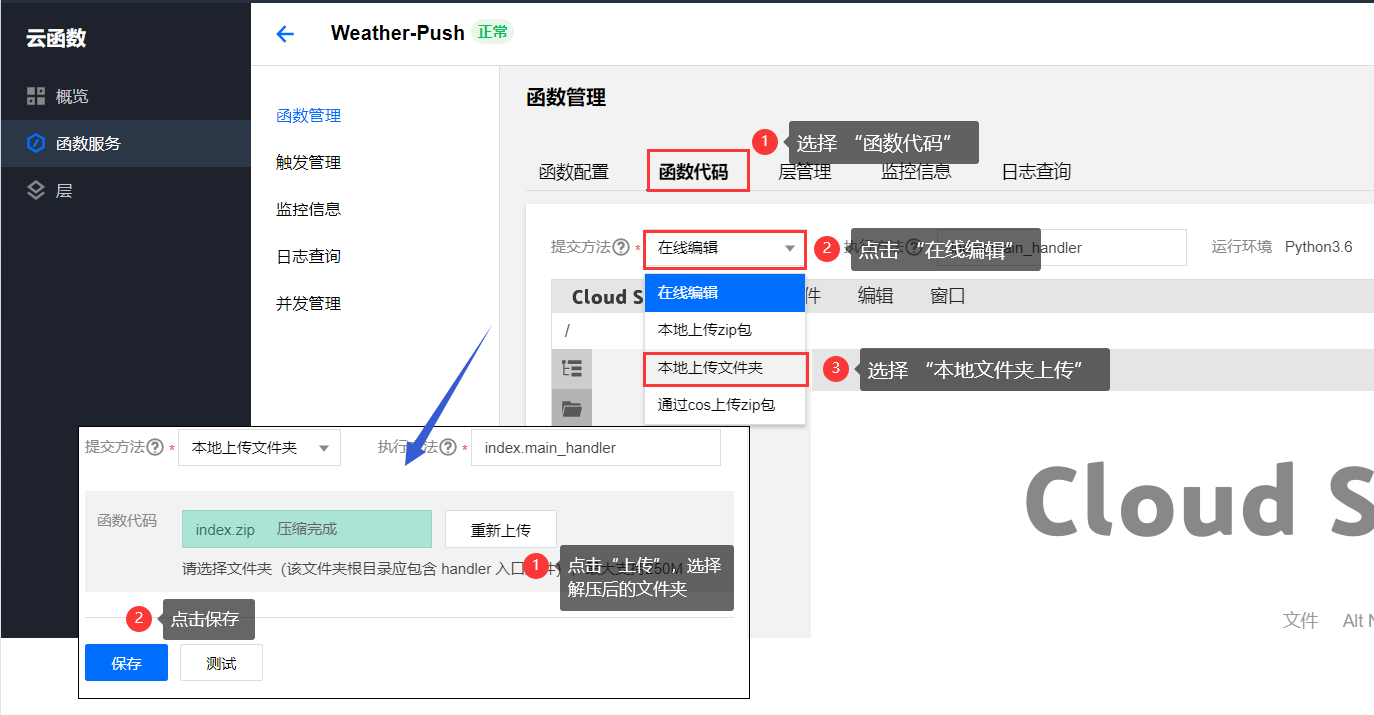Click the 测试 button

tap(221, 663)
